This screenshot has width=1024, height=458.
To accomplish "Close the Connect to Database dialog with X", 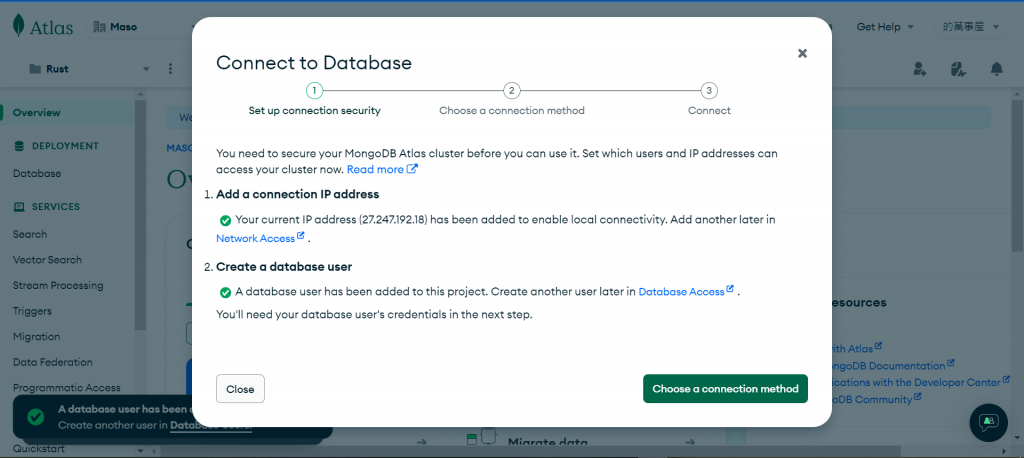I will point(803,54).
